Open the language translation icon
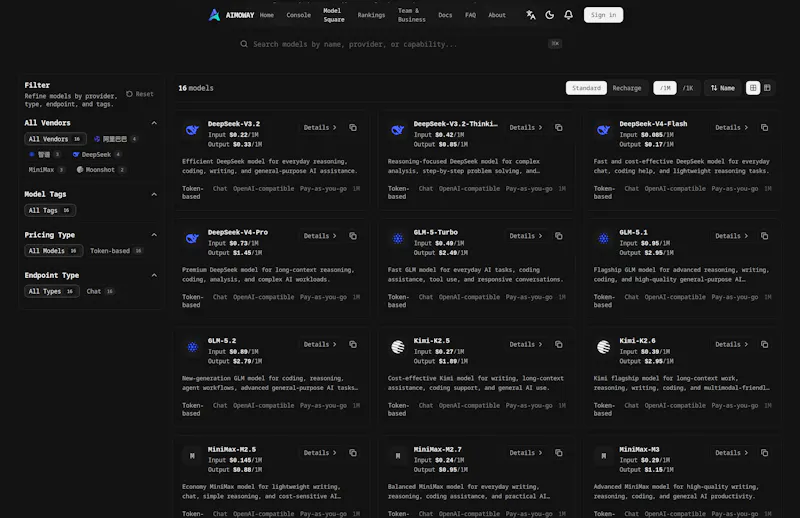This screenshot has height=518, width=800. [531, 15]
